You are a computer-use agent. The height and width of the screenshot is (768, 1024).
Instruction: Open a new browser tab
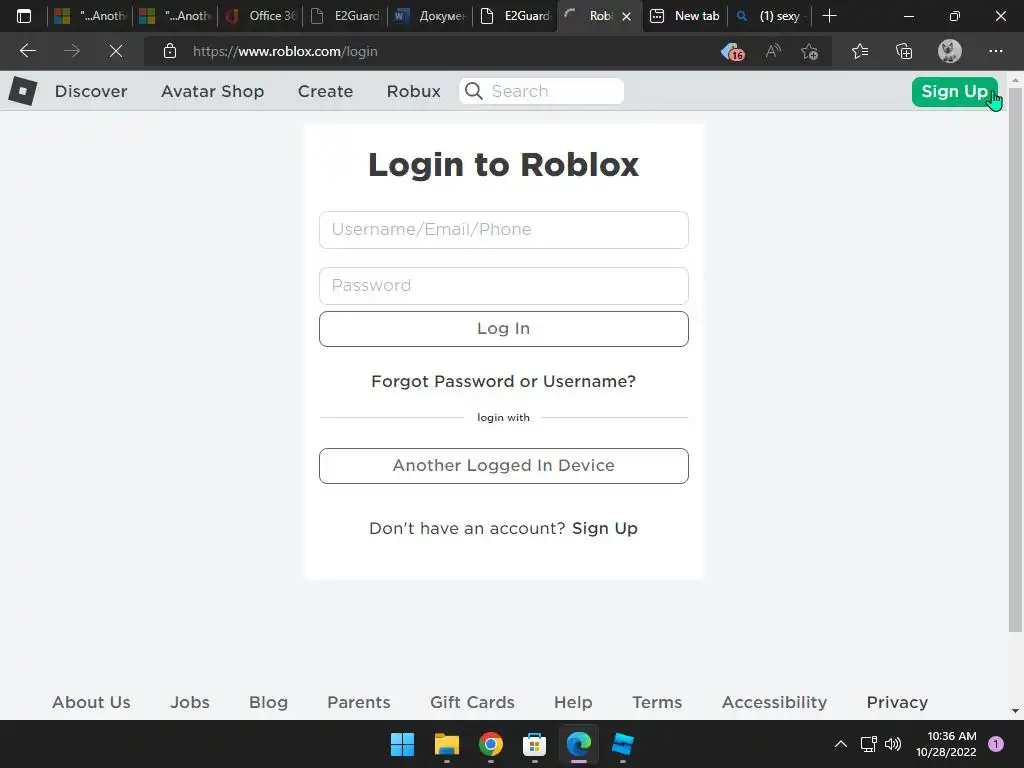point(829,16)
